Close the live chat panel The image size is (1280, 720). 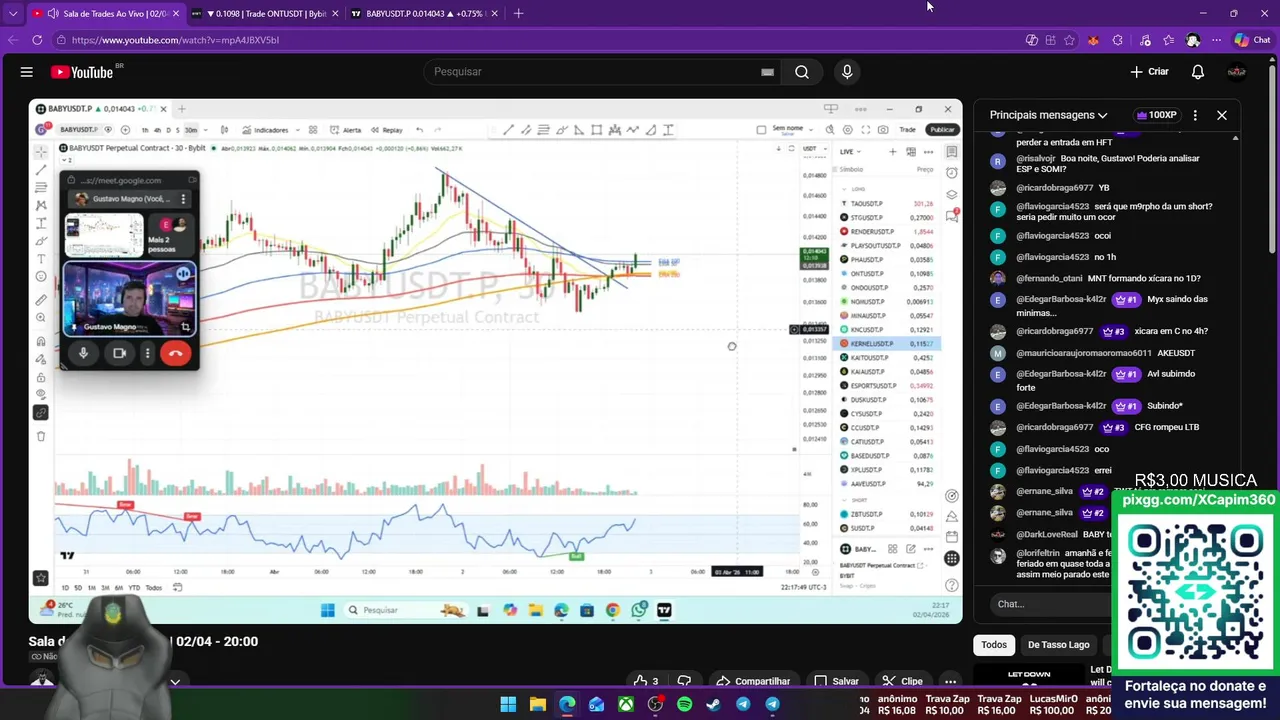pyautogui.click(x=1221, y=115)
